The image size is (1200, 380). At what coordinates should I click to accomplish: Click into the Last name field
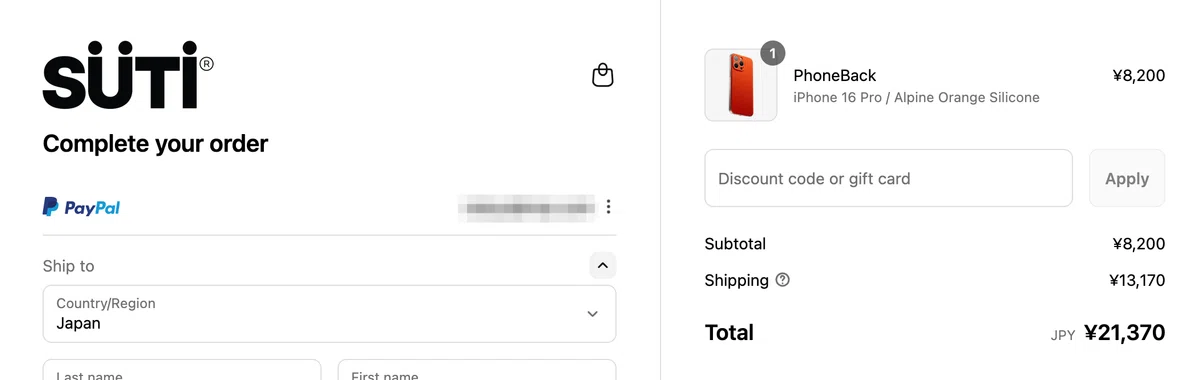(x=182, y=370)
